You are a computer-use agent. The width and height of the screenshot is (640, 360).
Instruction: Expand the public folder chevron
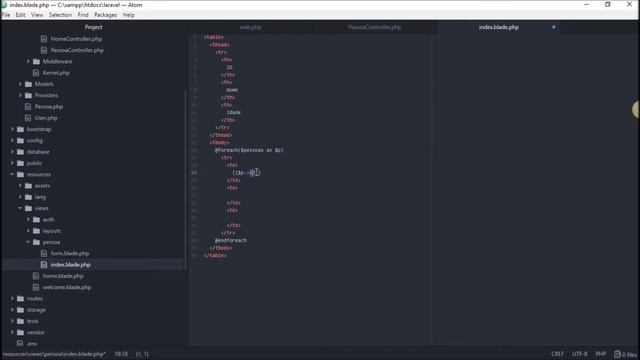[x=12, y=163]
